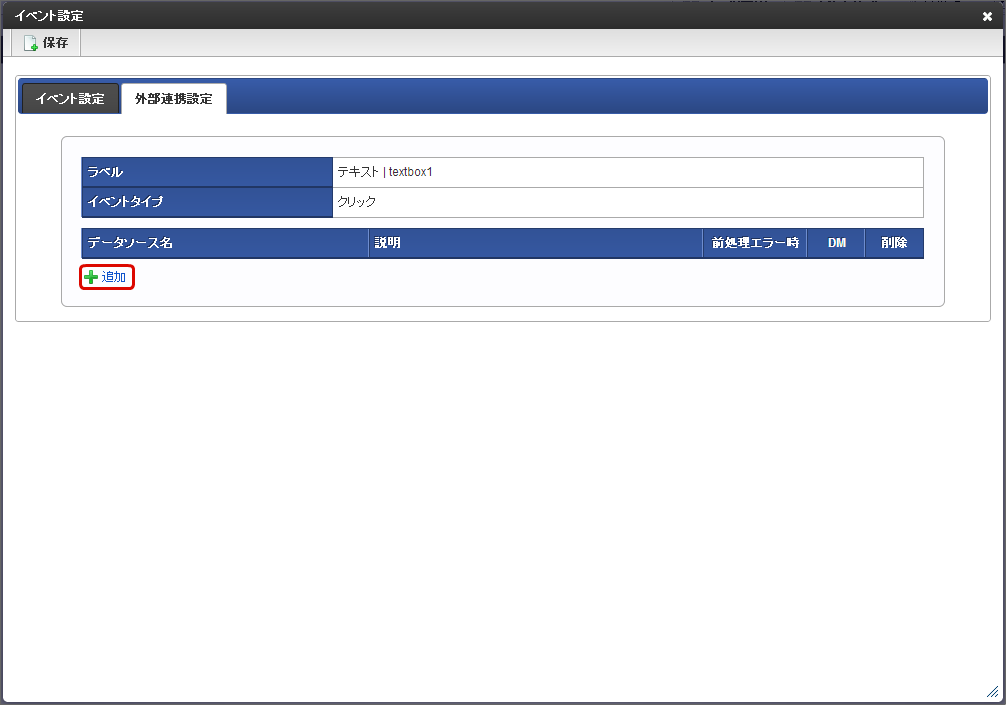Click the dialog resize grip in the corner
This screenshot has height=705, width=1006.
tap(993, 692)
